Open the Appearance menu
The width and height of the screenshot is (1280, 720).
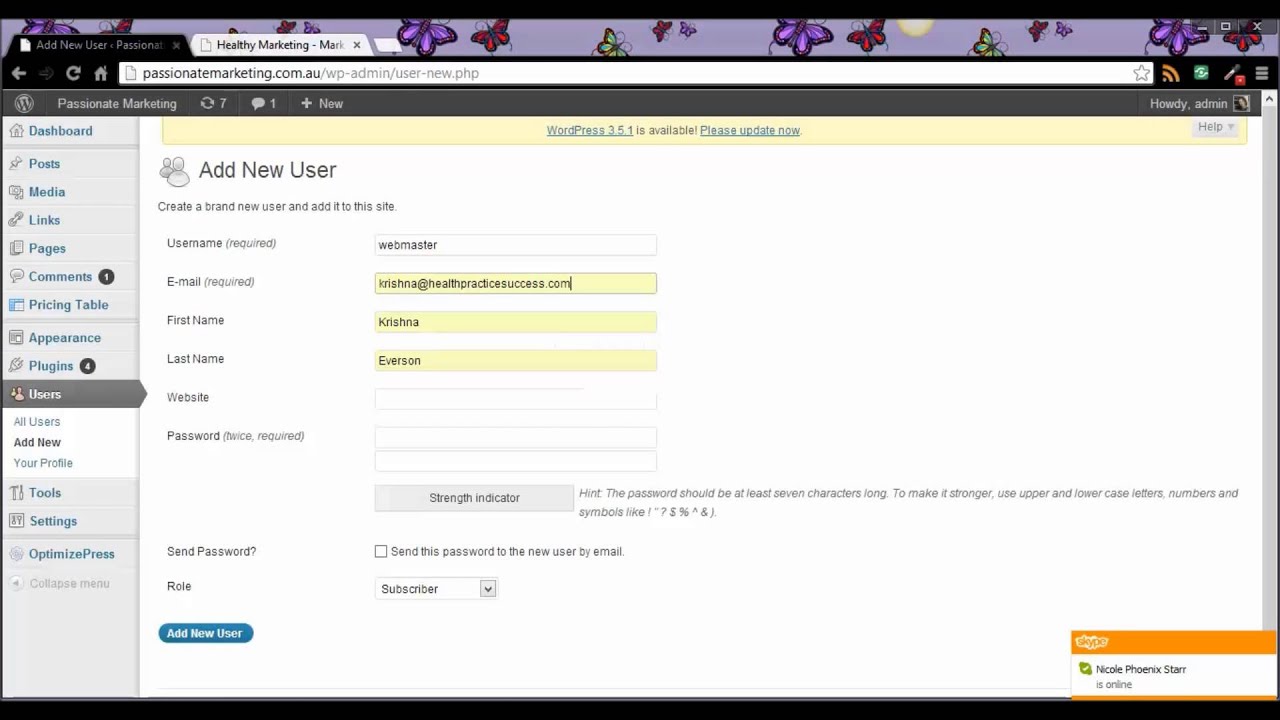(x=64, y=338)
